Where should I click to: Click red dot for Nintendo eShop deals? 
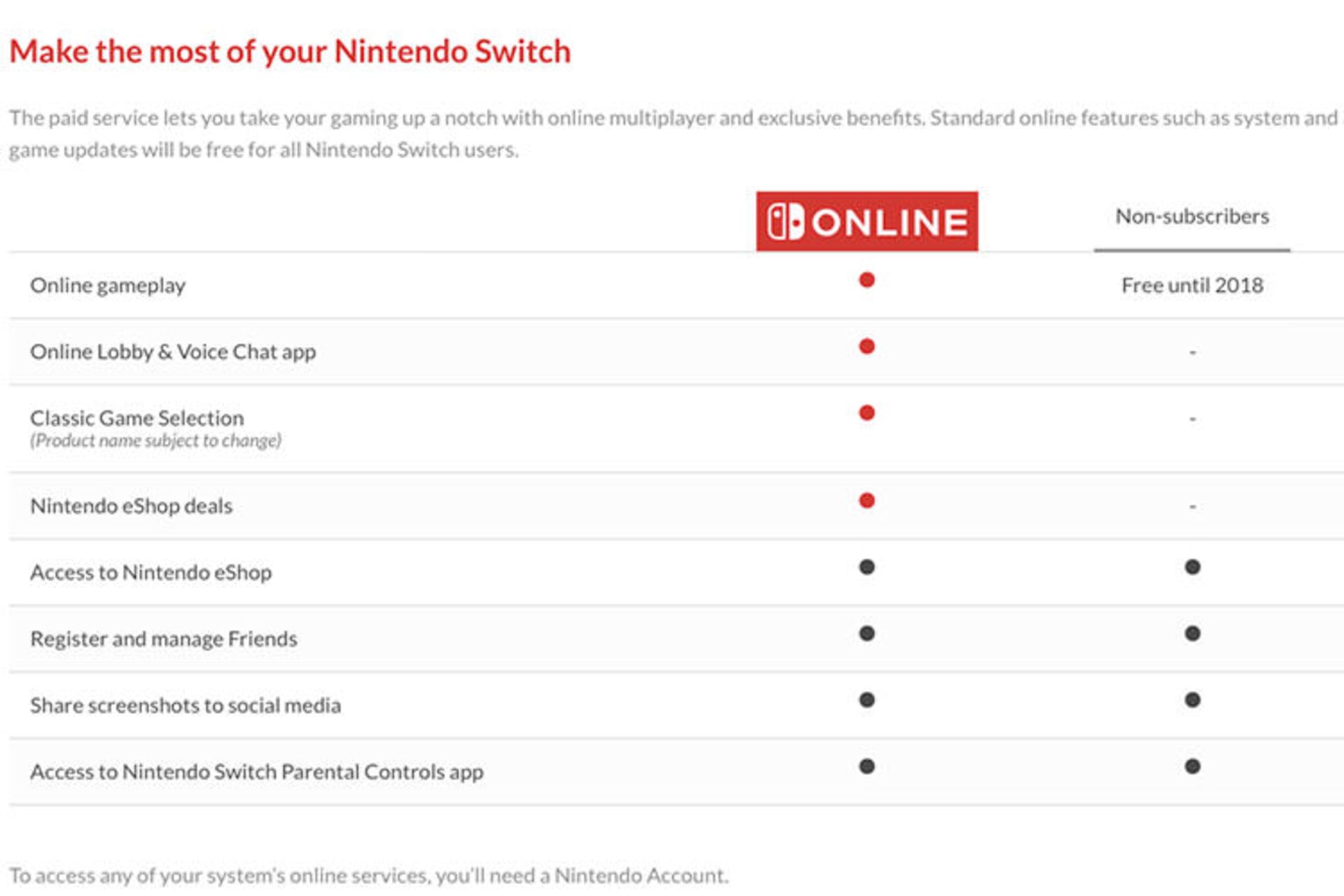[x=867, y=500]
